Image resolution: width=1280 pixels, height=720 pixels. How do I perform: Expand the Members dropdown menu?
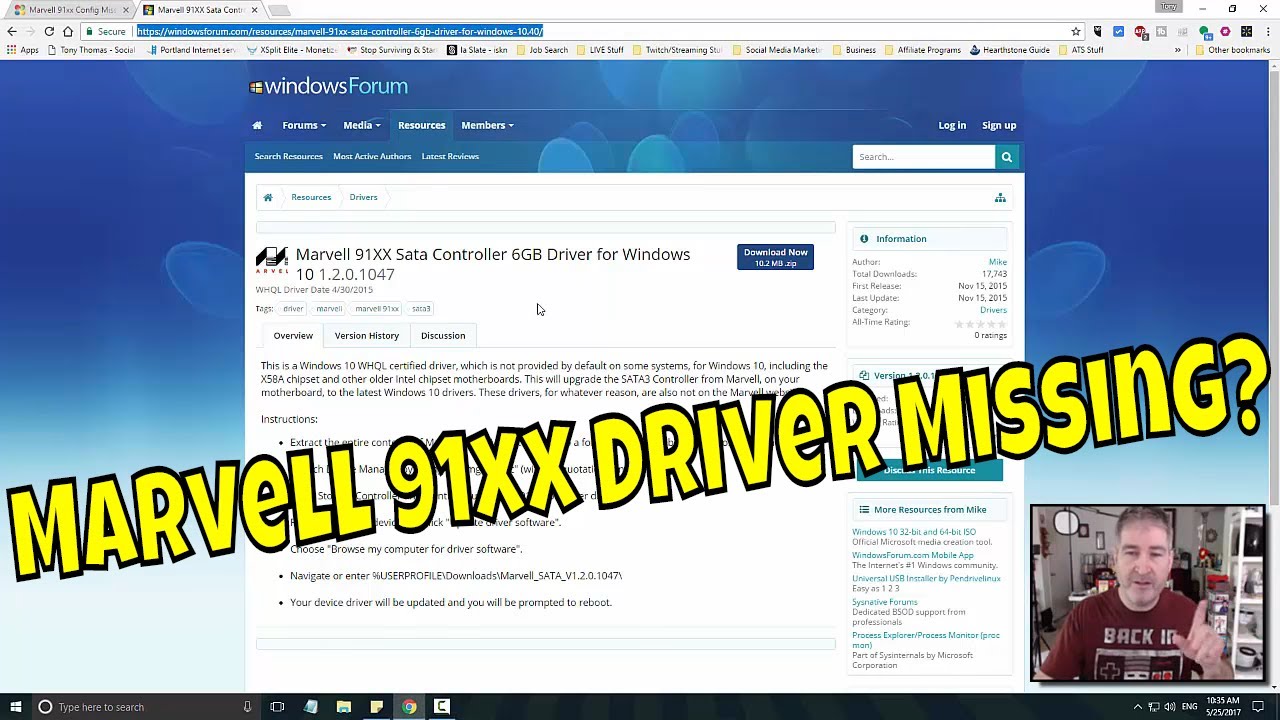[x=487, y=125]
